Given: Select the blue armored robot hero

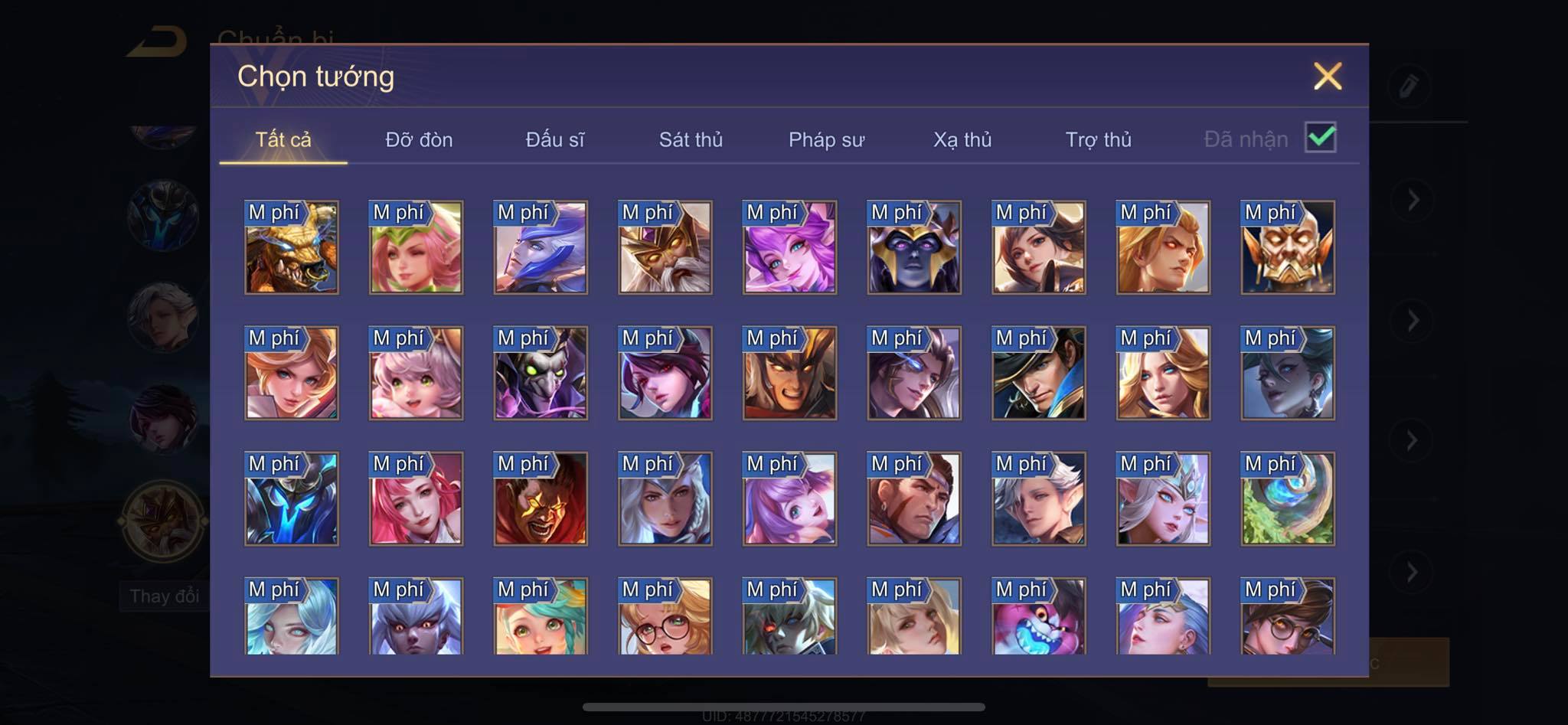Looking at the screenshot, I should [x=291, y=498].
